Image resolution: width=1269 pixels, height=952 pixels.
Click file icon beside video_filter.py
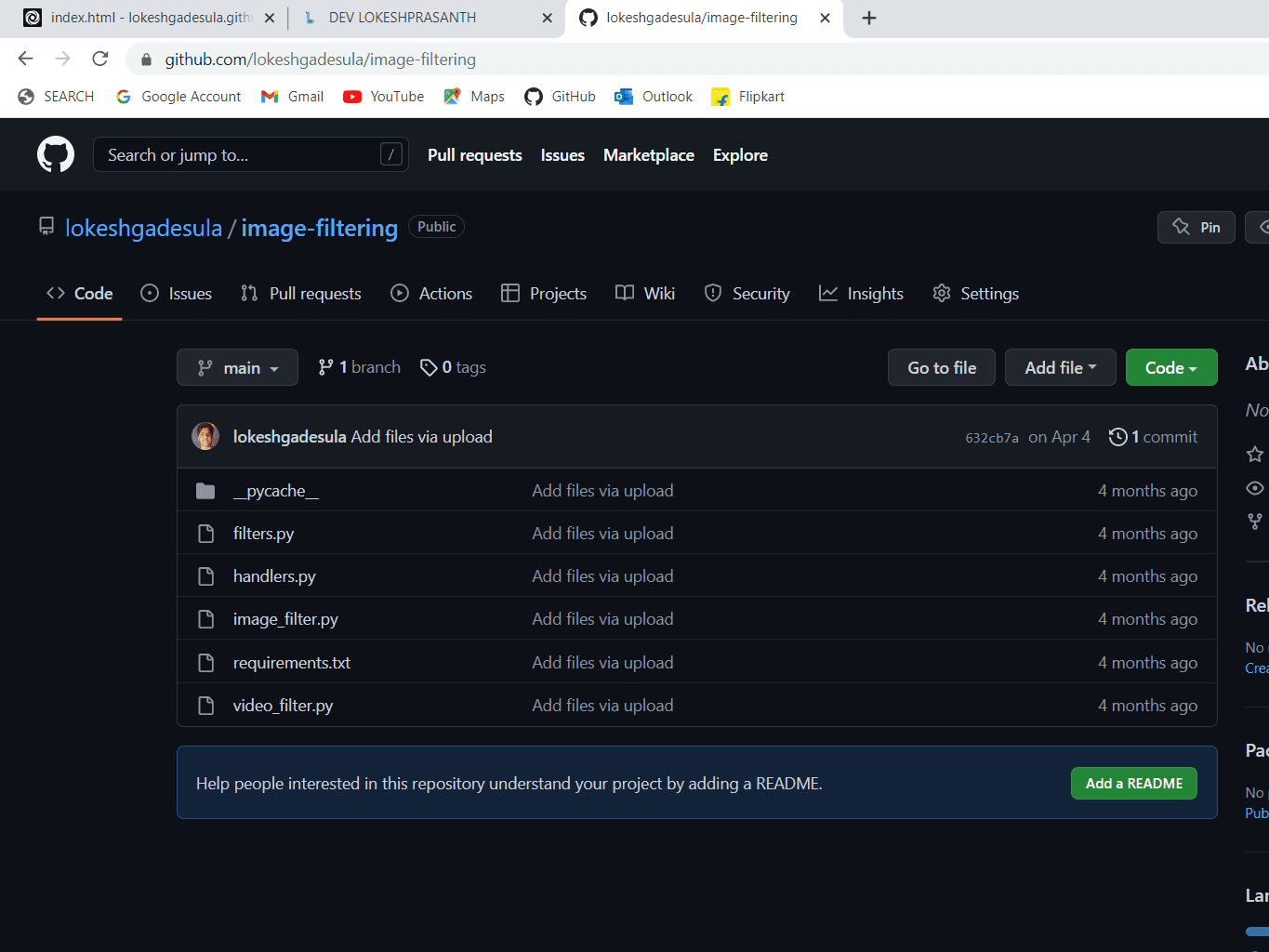pos(206,706)
